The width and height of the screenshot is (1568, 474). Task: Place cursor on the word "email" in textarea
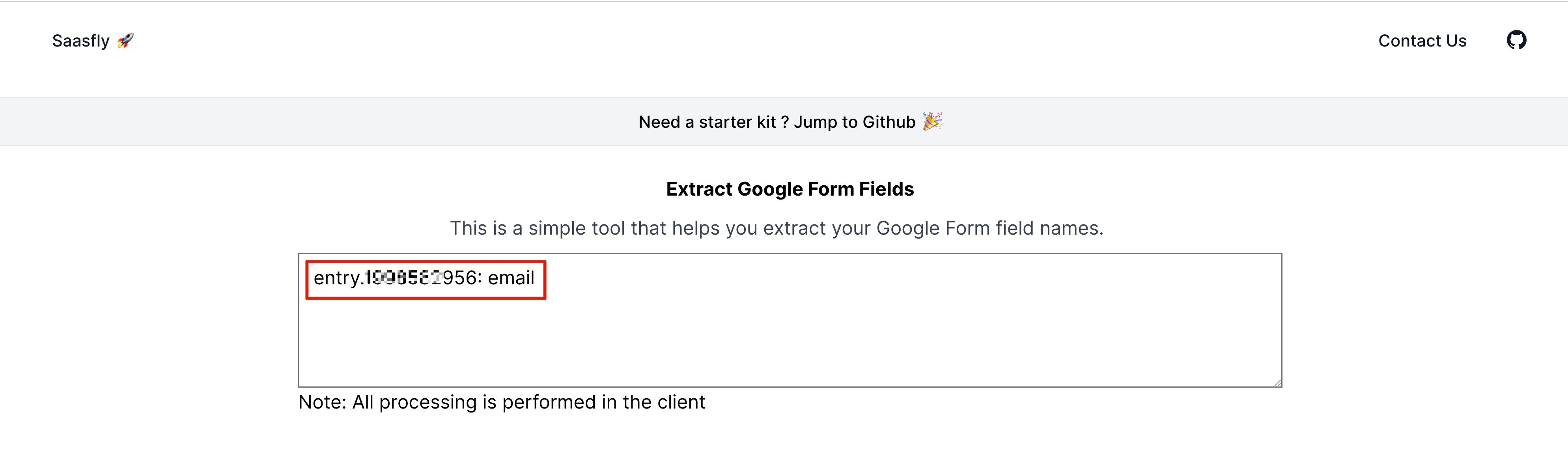pyautogui.click(x=511, y=278)
